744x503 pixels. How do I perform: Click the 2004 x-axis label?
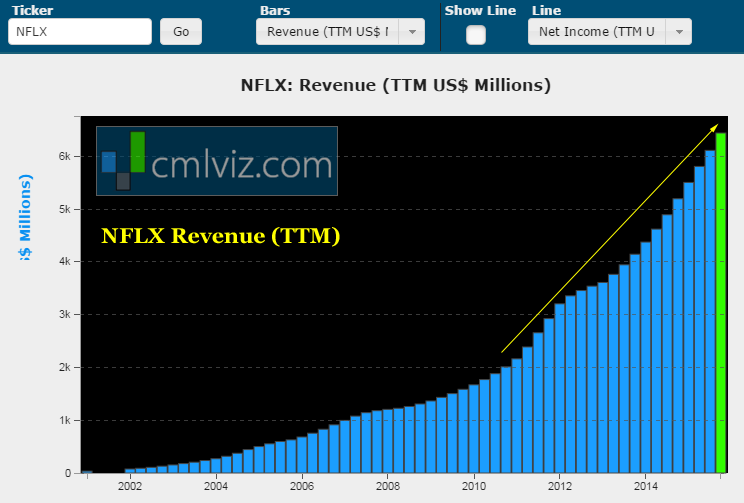point(216,486)
